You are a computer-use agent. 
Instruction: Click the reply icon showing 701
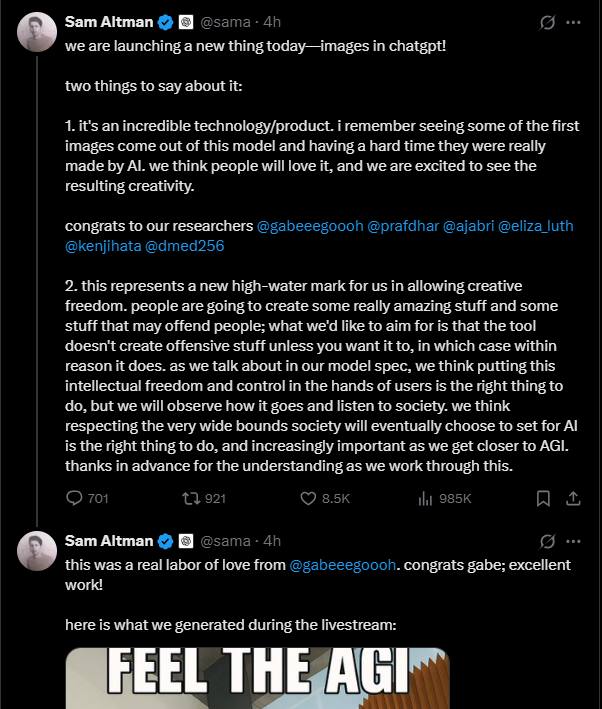pos(75,498)
